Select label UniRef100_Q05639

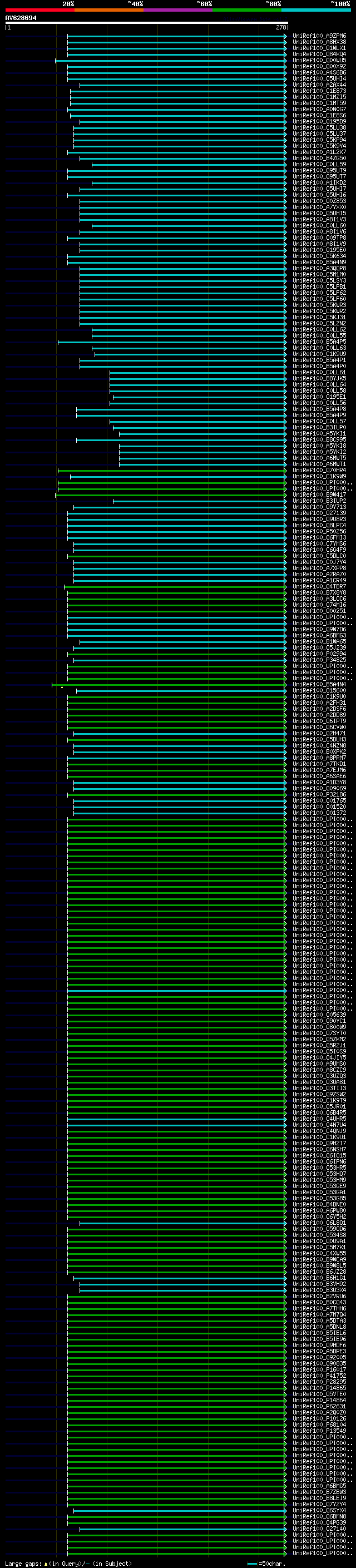tap(319, 1015)
